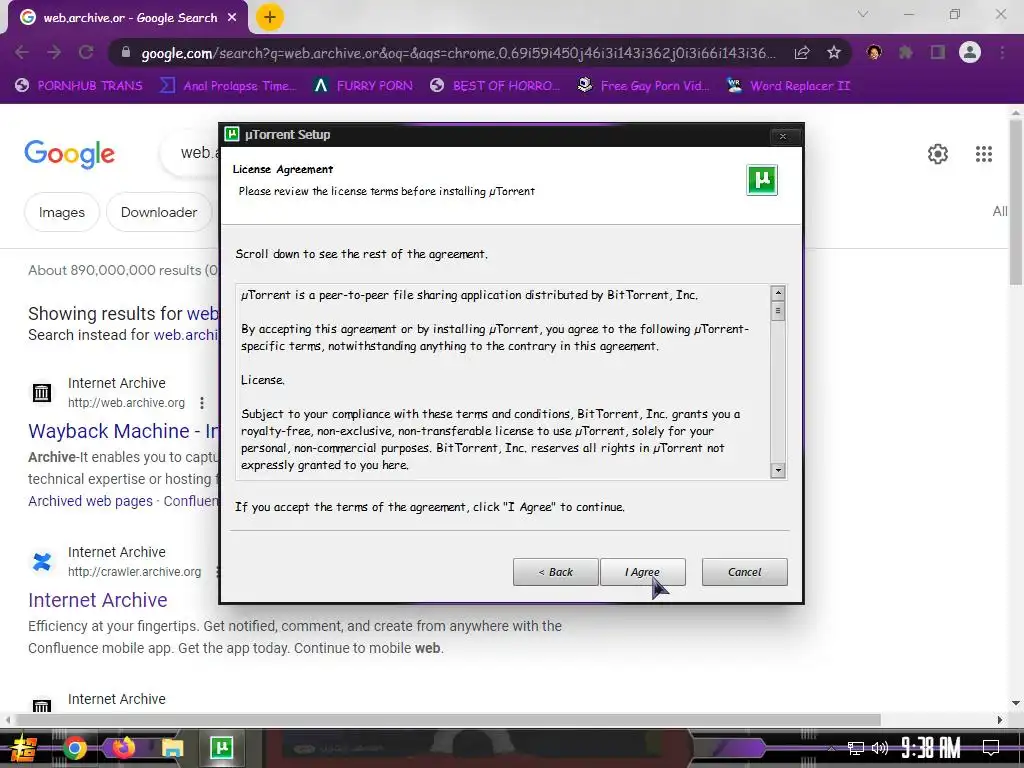Open Google apps grid
Screen dimensions: 1024x768
[984, 154]
